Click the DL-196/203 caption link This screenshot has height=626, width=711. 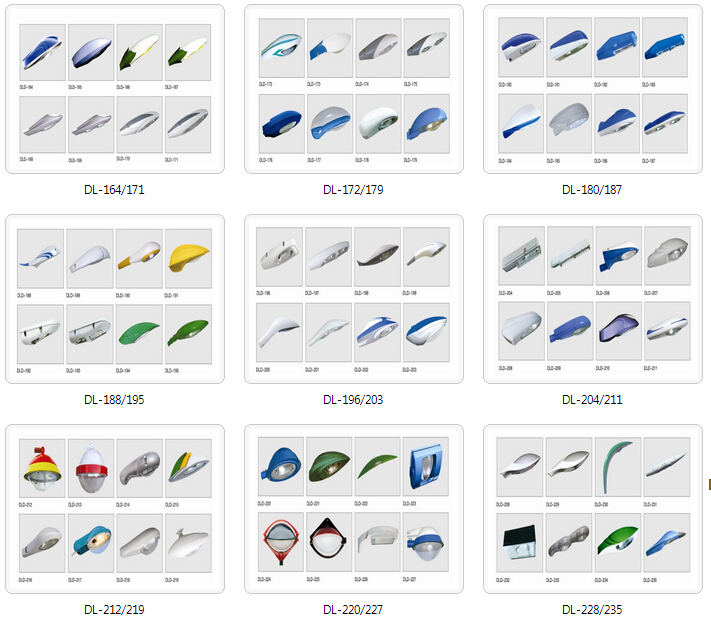coord(353,399)
